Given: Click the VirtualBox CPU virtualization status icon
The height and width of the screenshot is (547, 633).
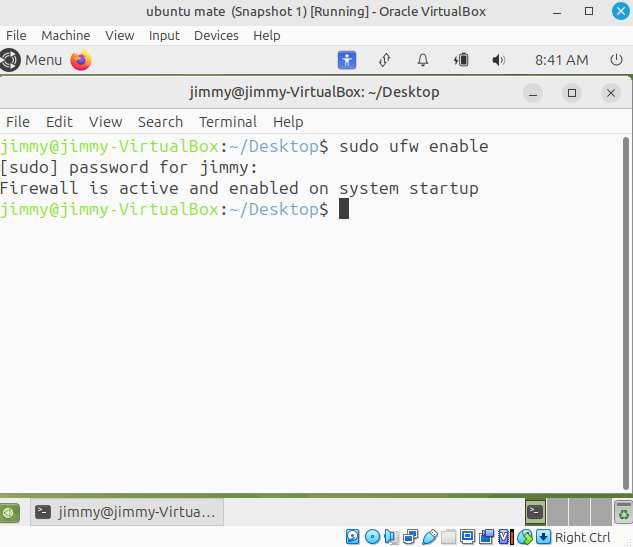Looking at the screenshot, I should pyautogui.click(x=506, y=537).
